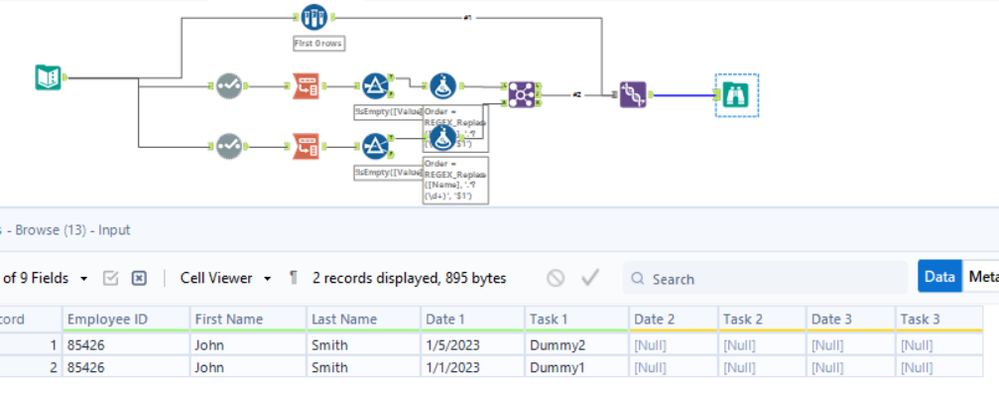999x395 pixels.
Task: Toggle the show whitespace pilcrow icon
Action: (293, 278)
